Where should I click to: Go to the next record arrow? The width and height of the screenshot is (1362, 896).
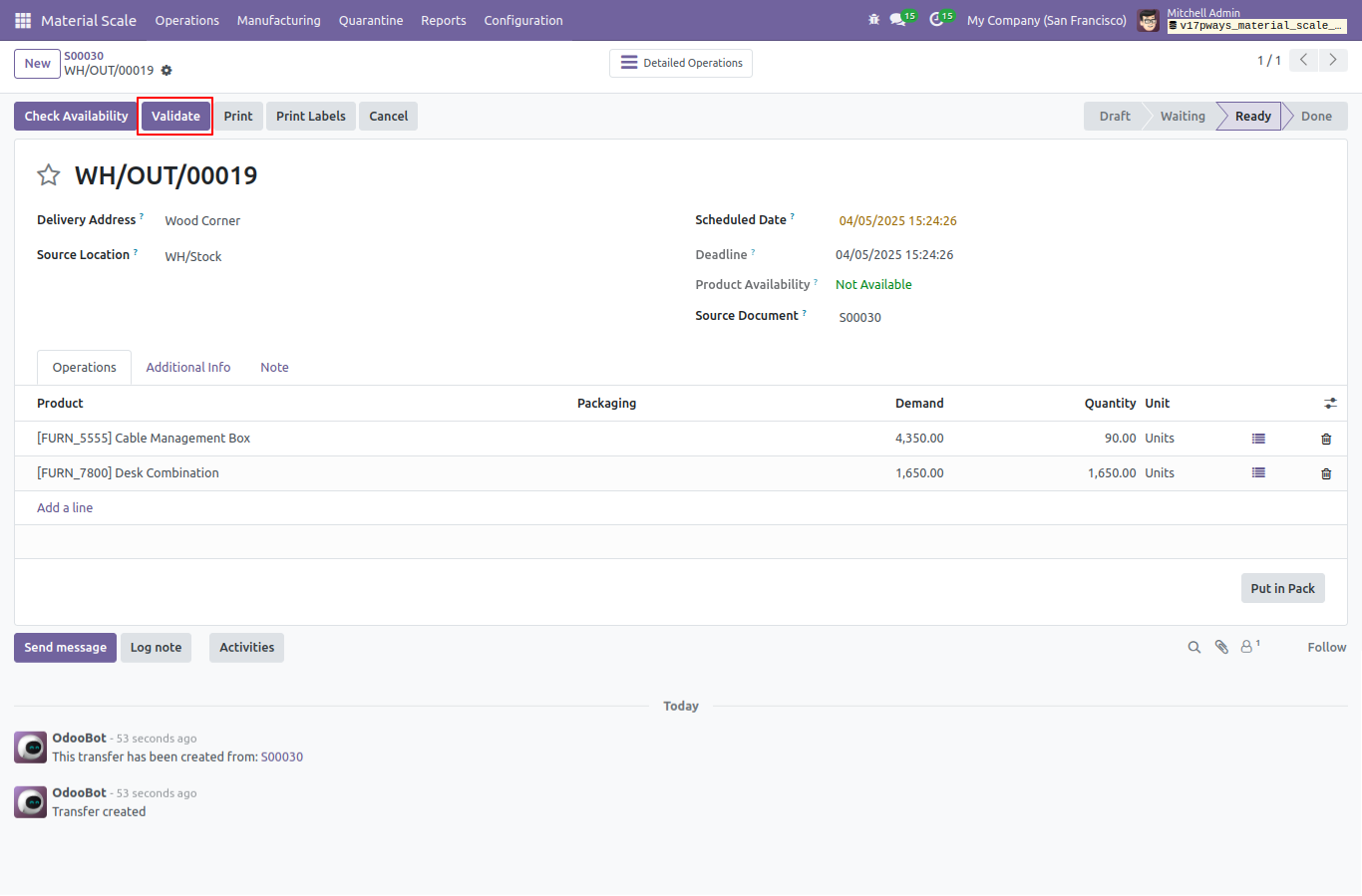tap(1333, 61)
